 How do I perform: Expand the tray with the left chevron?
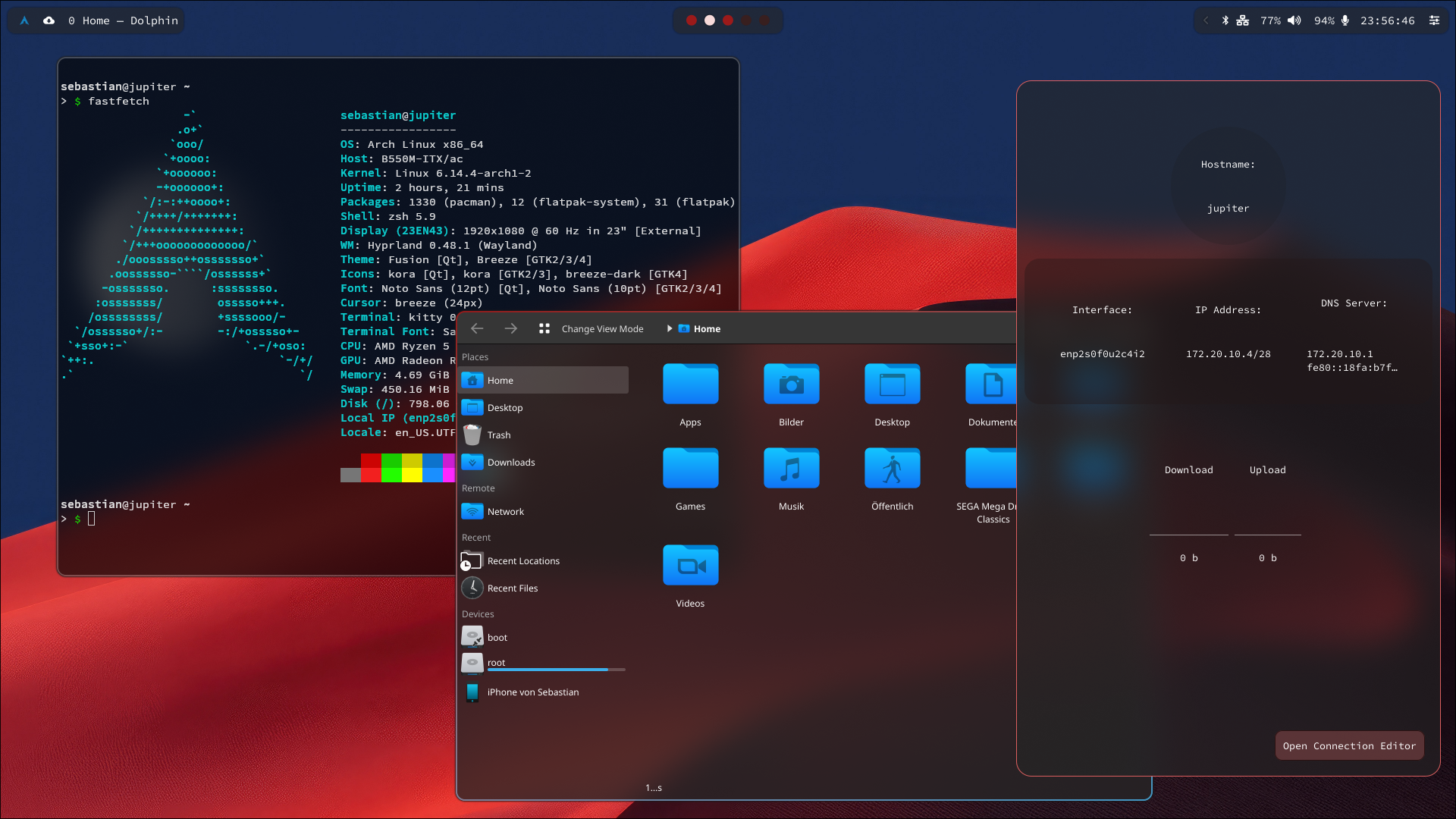[x=1206, y=20]
